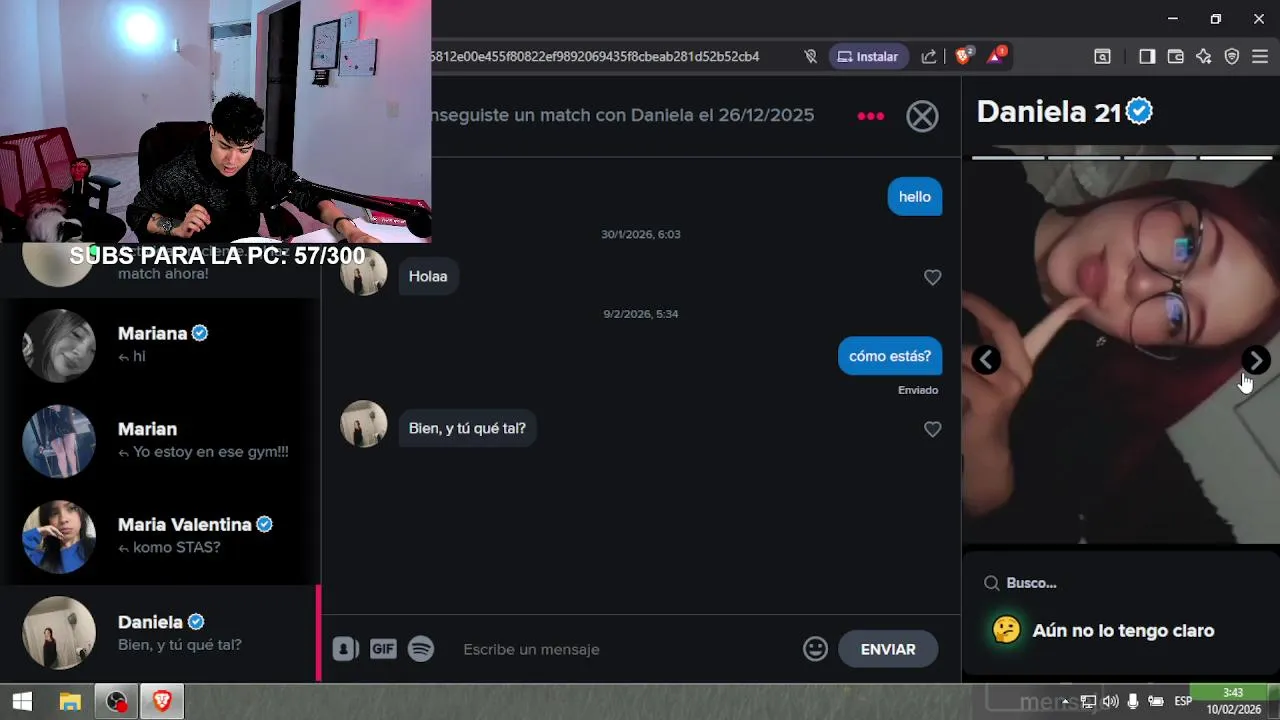Like the 'Bien, y tú qué tal?' message heart
The image size is (1280, 720).
932,429
